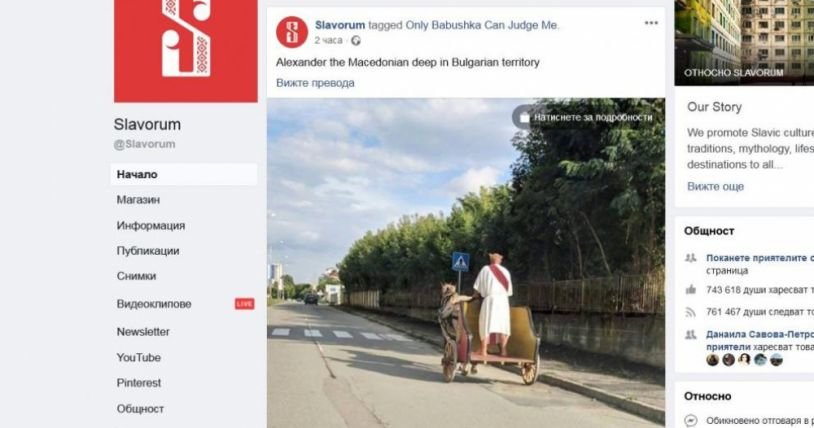
Task: Open the chariot photo in the post
Action: point(466,263)
